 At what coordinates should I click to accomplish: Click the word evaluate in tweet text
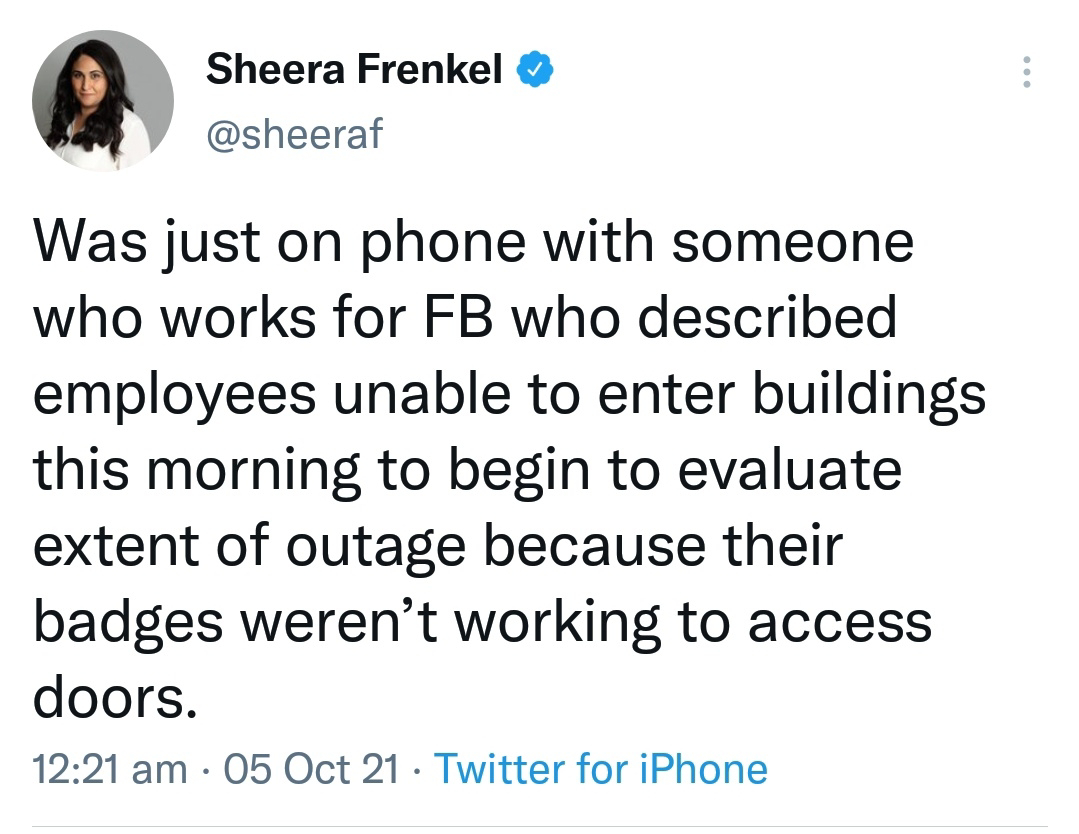(x=789, y=470)
